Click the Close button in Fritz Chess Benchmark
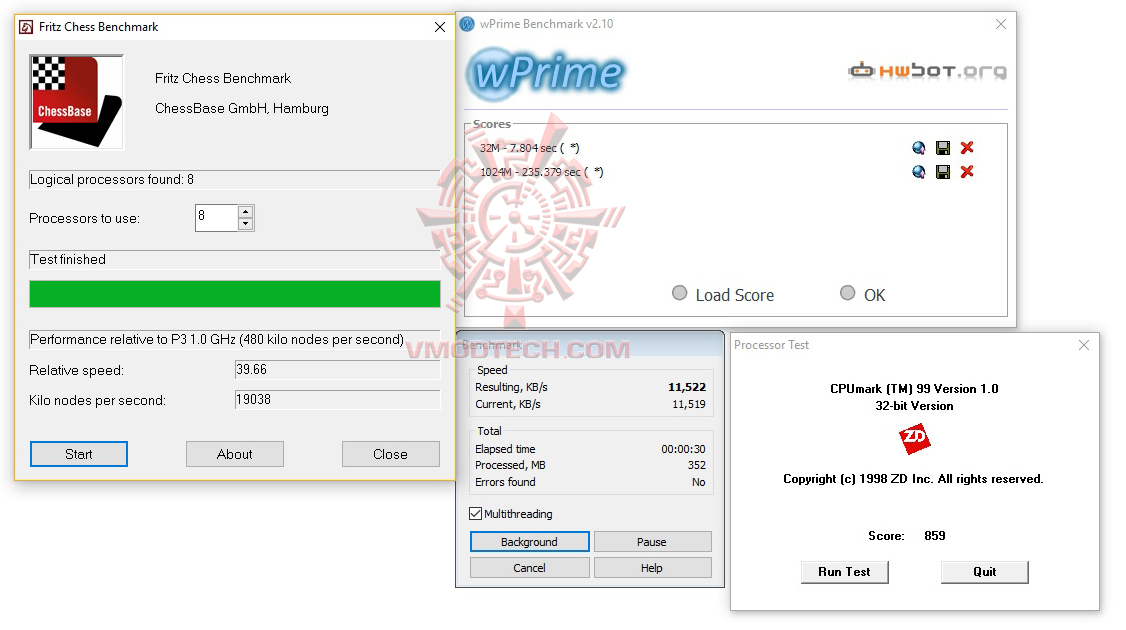1126x630 pixels. (391, 454)
